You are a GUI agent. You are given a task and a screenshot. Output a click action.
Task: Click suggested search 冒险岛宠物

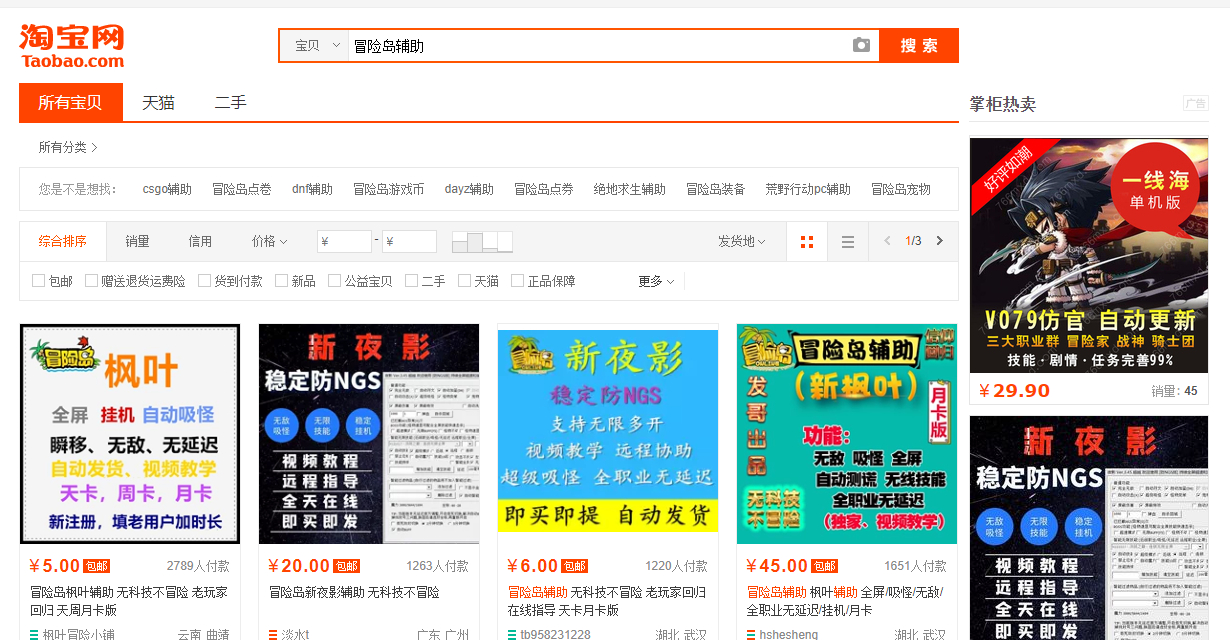pyautogui.click(x=901, y=189)
